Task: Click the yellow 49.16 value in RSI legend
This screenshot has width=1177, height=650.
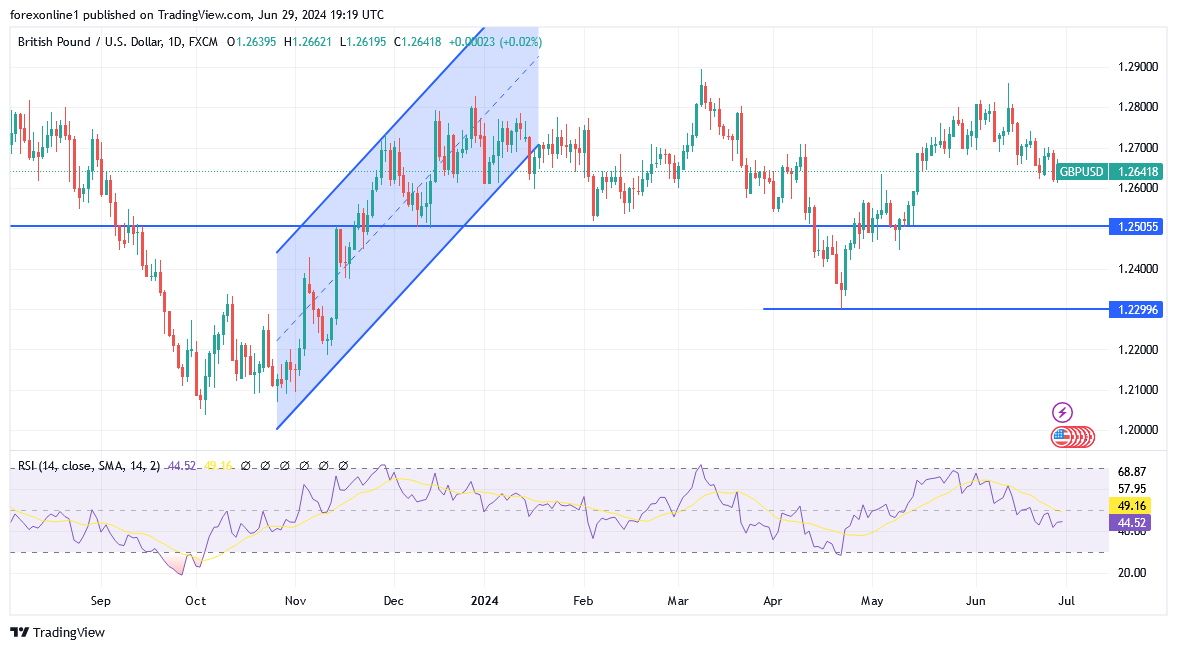Action: point(218,466)
